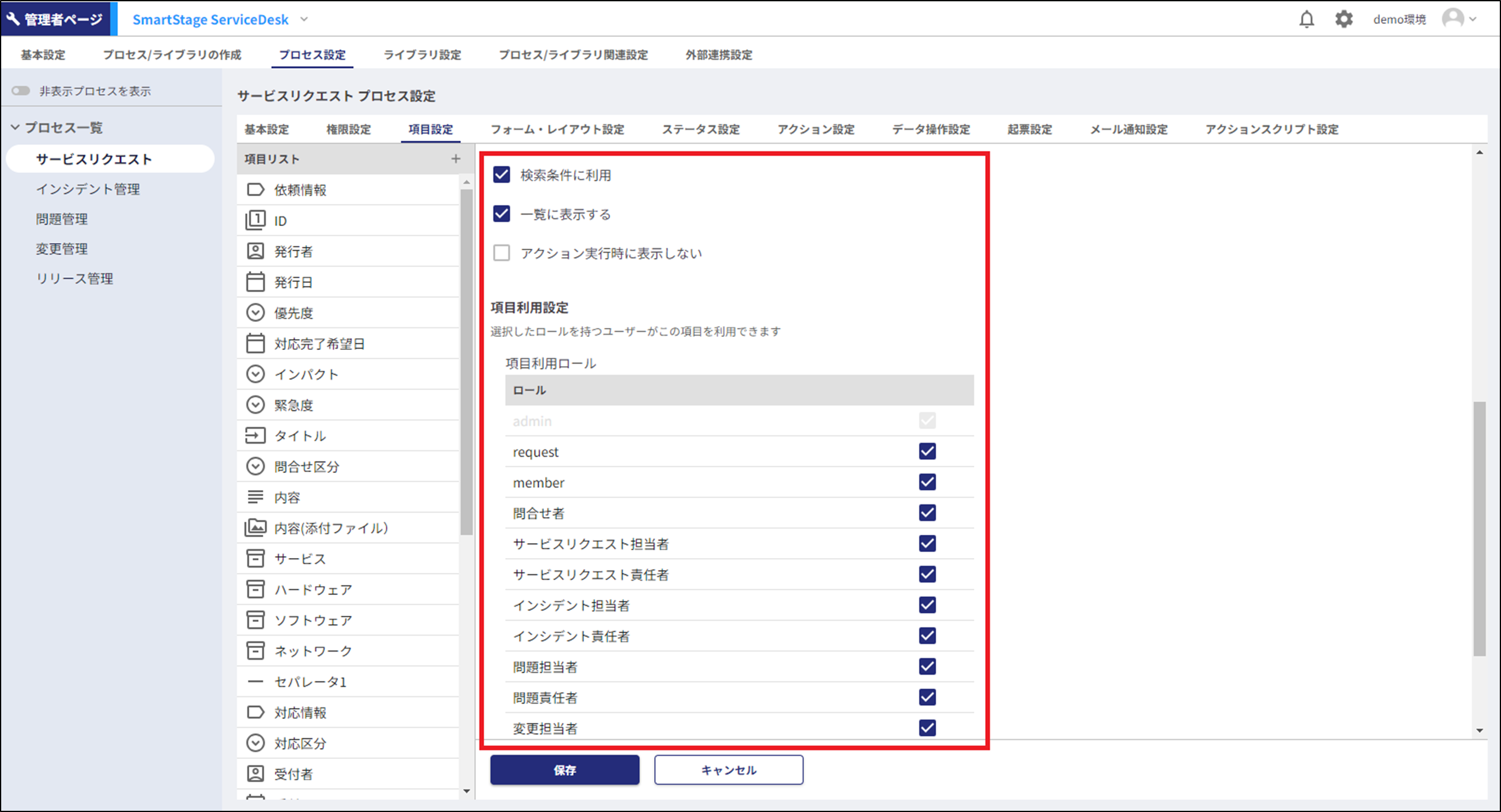Uncheck the 検索条件に利用 checkbox
Viewport: 1501px width, 812px height.
502,175
